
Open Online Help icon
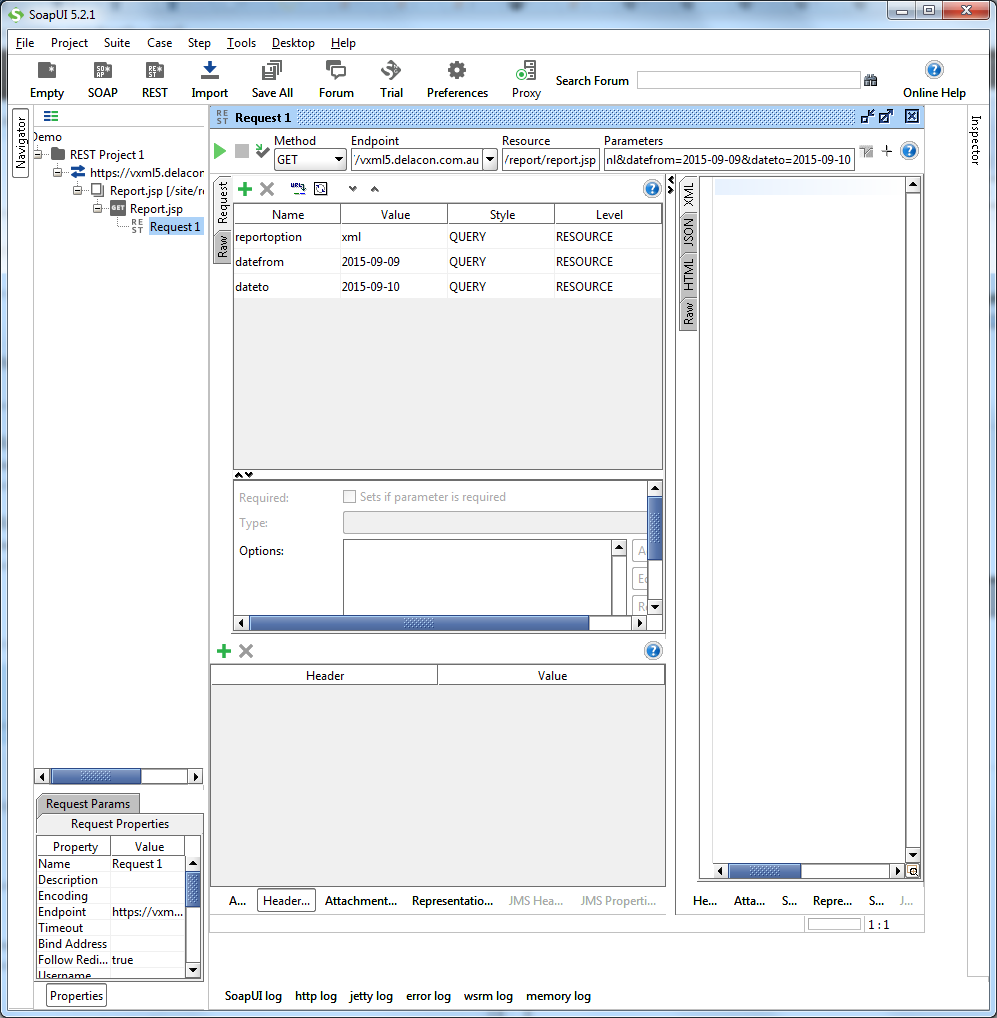(934, 69)
